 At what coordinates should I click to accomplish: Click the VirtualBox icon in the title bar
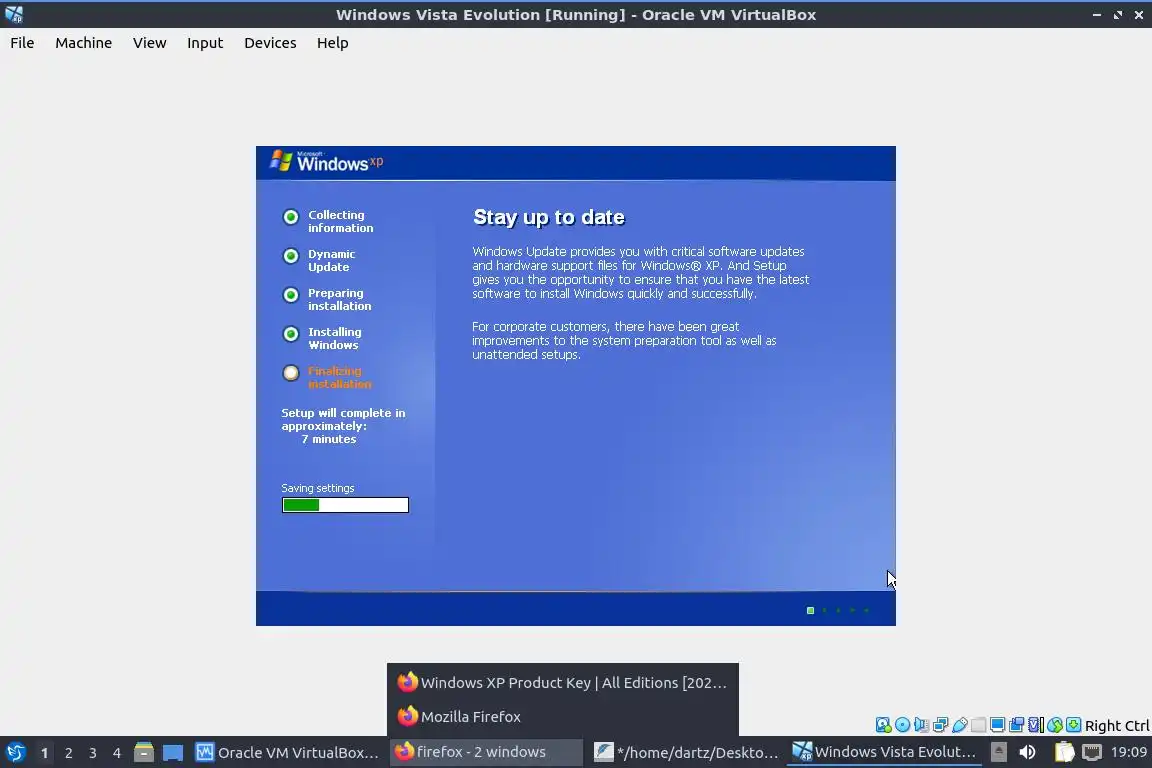(x=14, y=14)
